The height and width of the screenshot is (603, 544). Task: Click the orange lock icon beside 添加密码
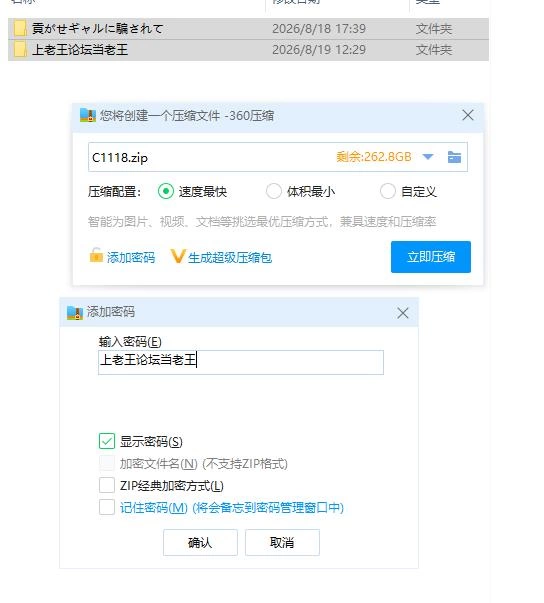[96, 255]
